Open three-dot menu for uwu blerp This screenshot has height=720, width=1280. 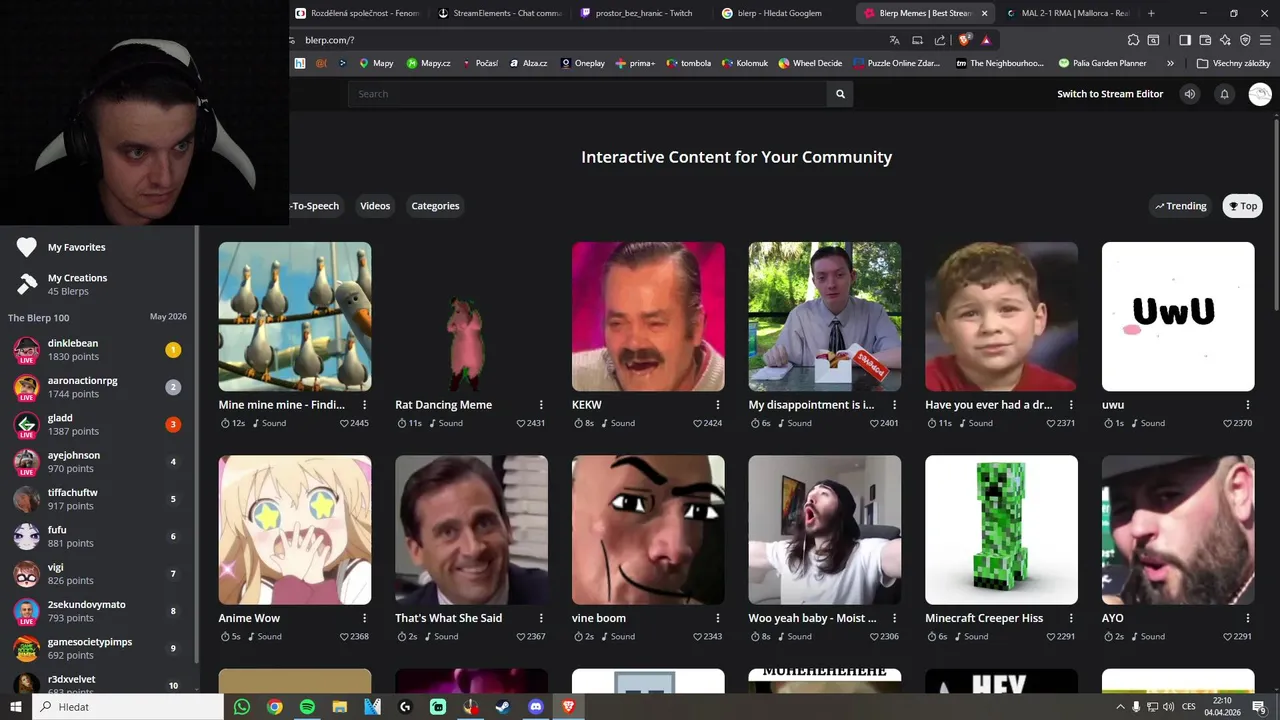coord(1248,405)
